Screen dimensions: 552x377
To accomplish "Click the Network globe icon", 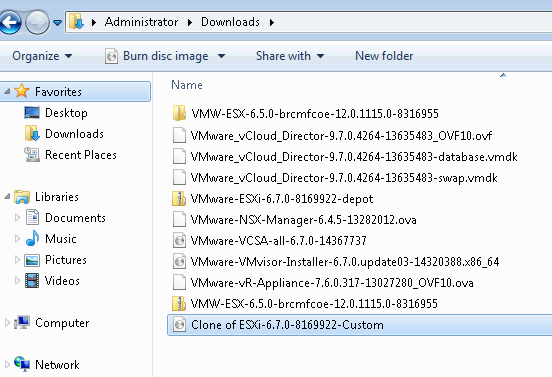I will (22, 364).
